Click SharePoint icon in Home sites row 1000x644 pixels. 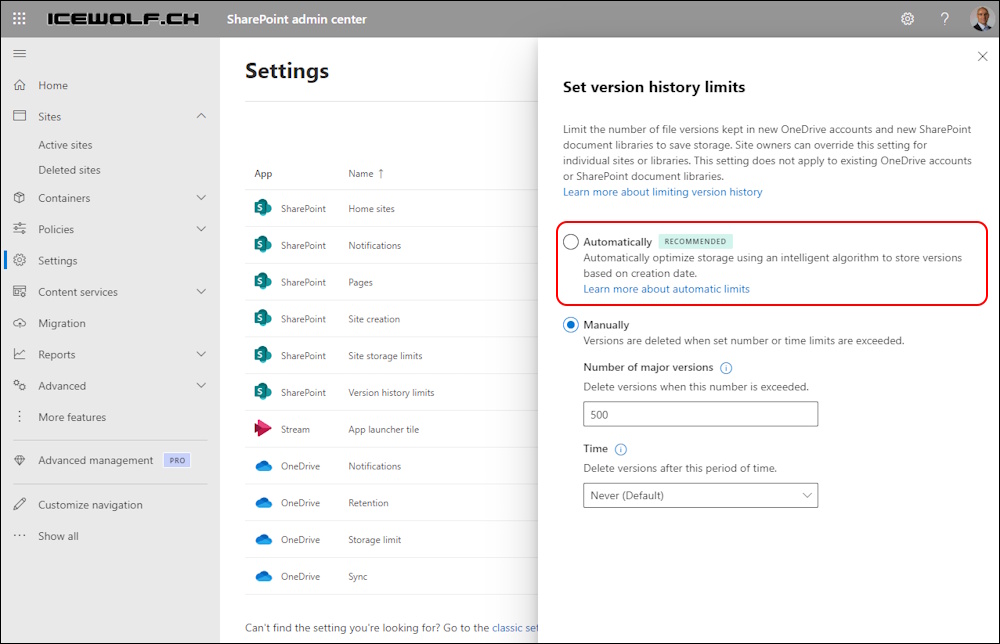click(263, 208)
